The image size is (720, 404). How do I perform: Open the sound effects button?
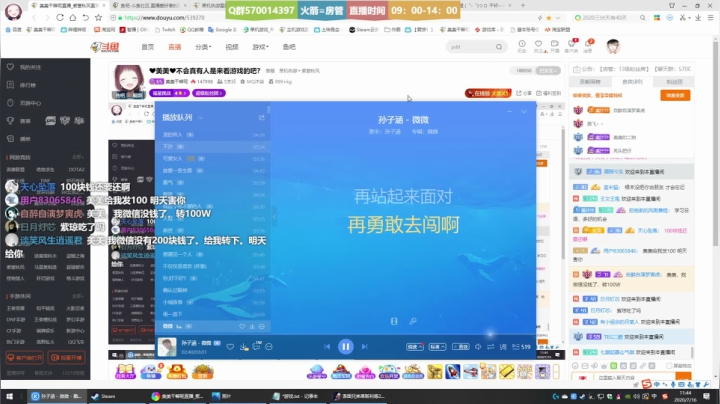click(460, 347)
